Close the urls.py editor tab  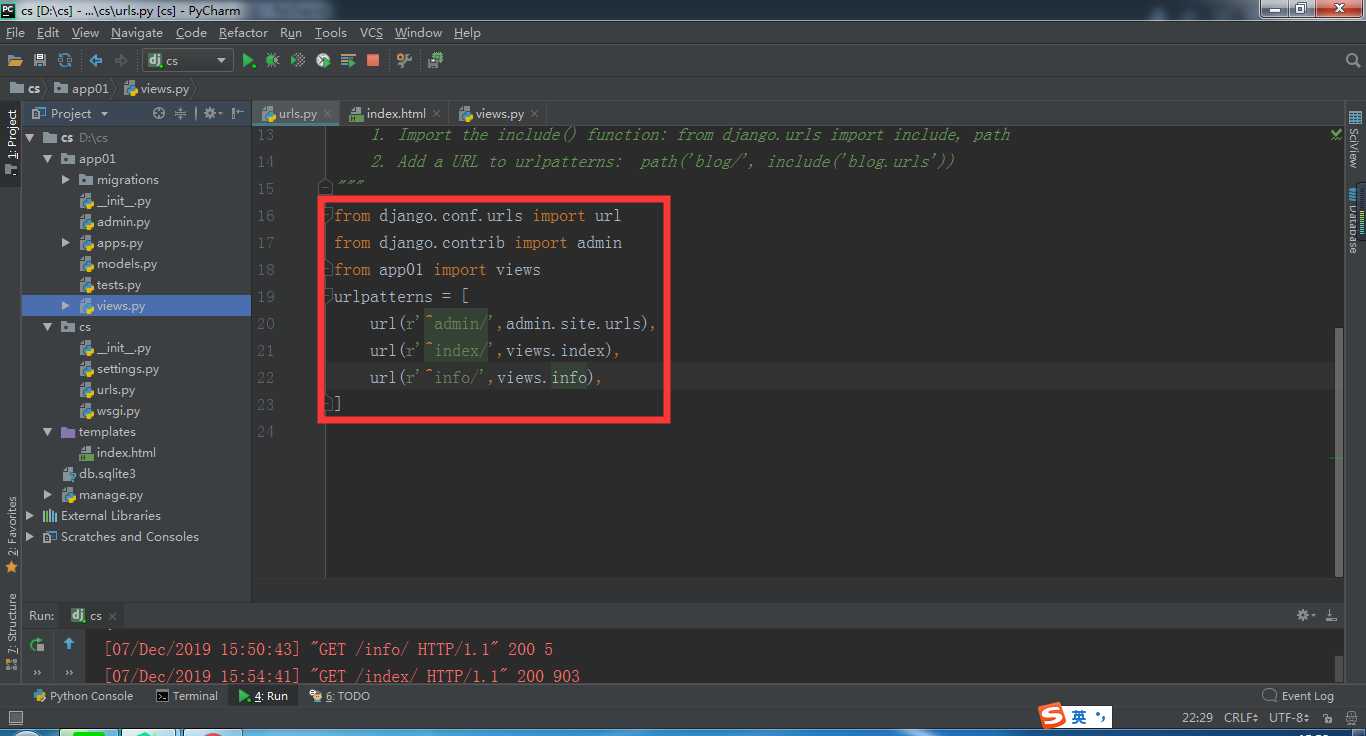(x=327, y=114)
